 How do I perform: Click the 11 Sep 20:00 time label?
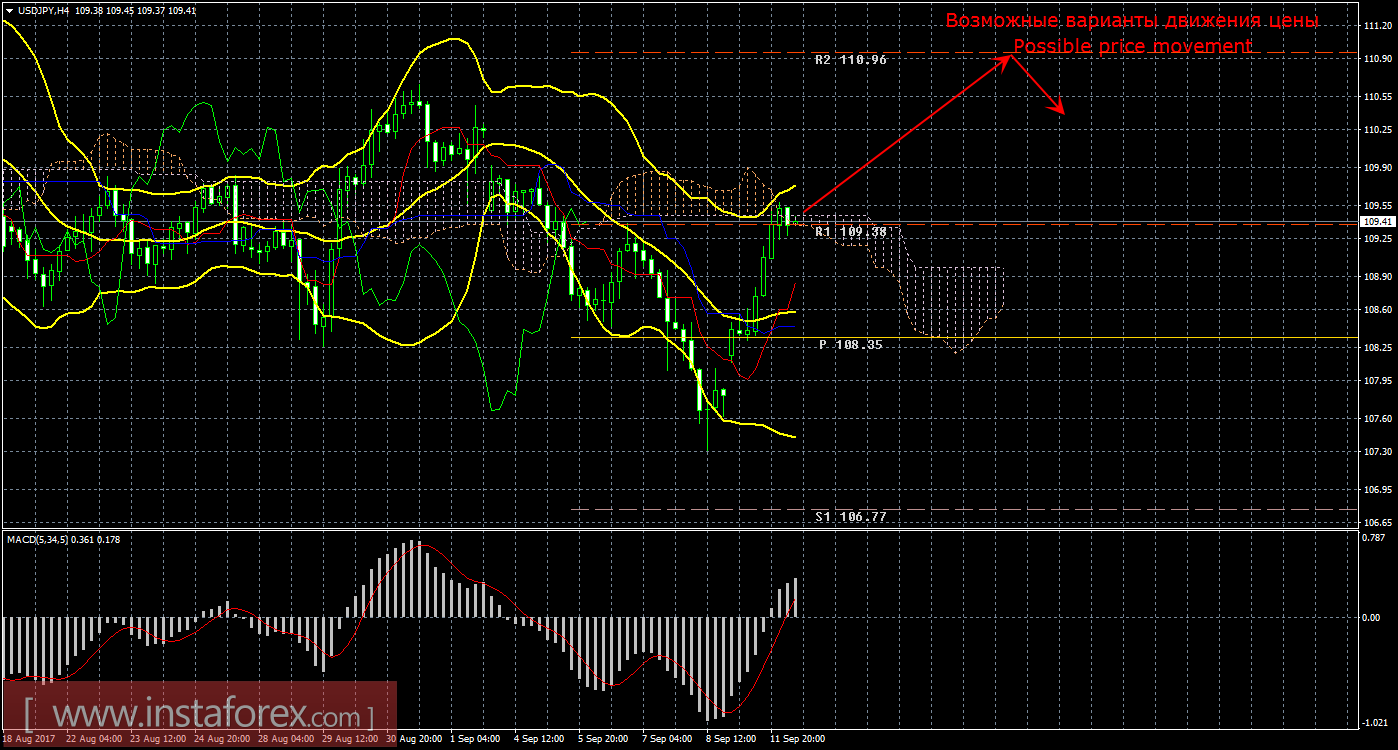[x=798, y=739]
